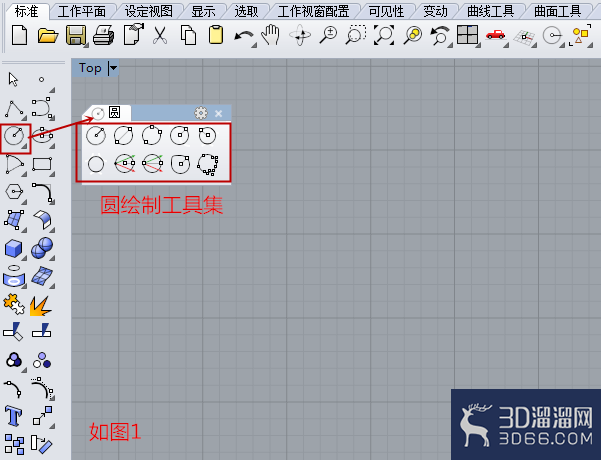Click the New file icon
601x460 pixels.
coord(19,35)
